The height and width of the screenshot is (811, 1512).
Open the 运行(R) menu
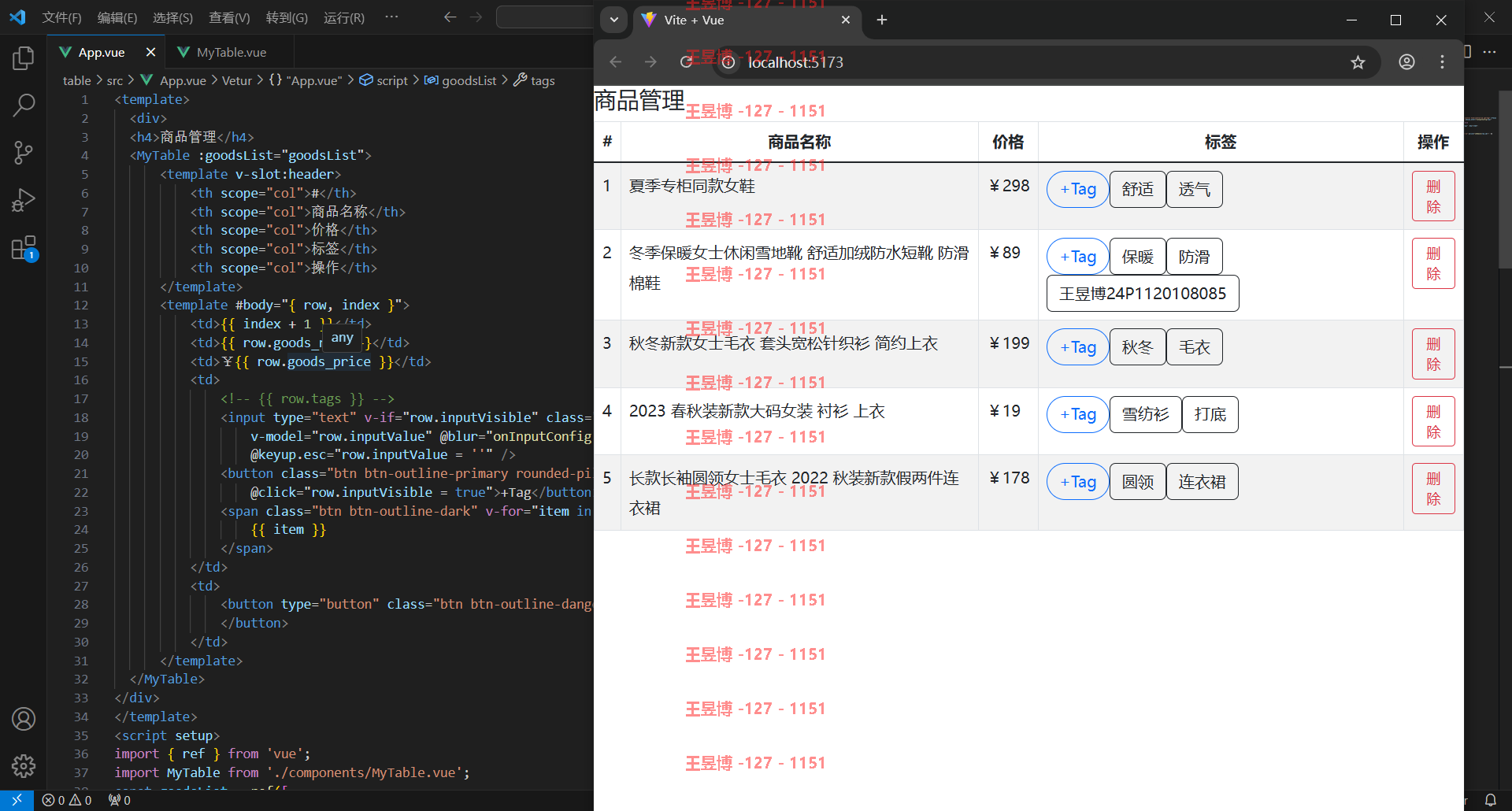344,17
